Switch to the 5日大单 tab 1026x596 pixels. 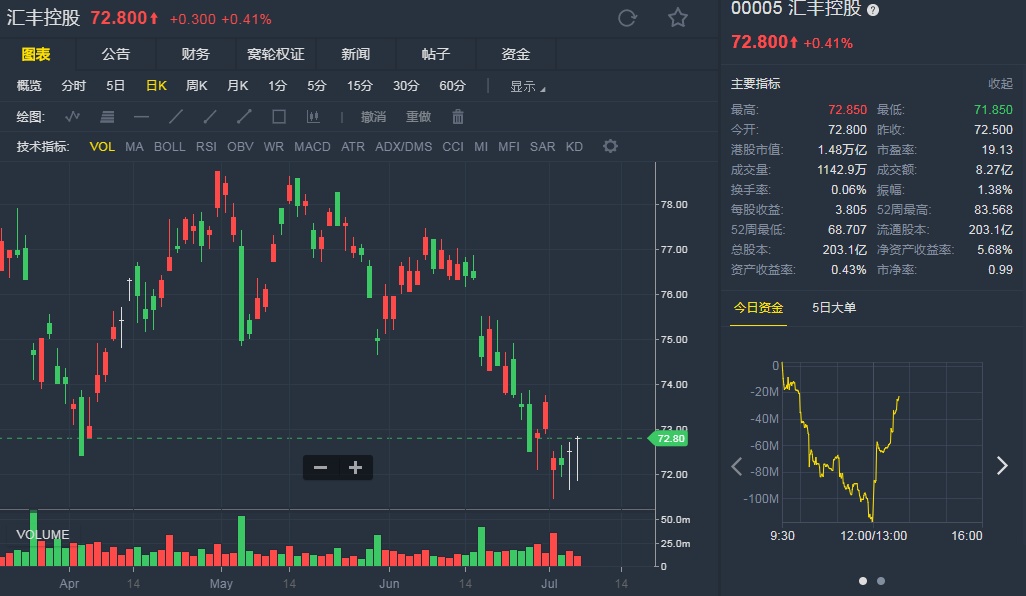click(834, 308)
